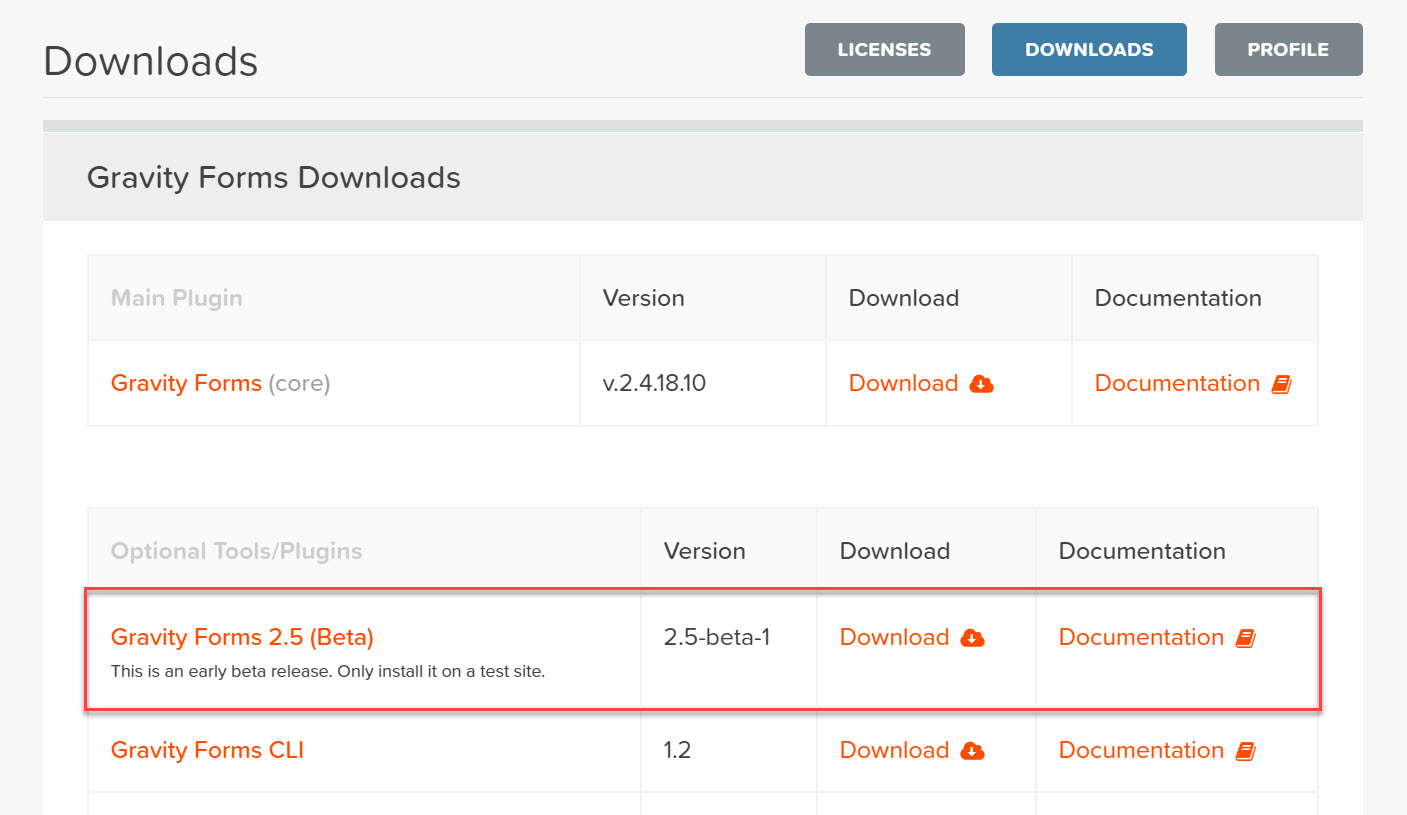Open Gravity Forms 2.5 (Beta) link
Viewport: 1407px width, 815px height.
pyautogui.click(x=242, y=637)
